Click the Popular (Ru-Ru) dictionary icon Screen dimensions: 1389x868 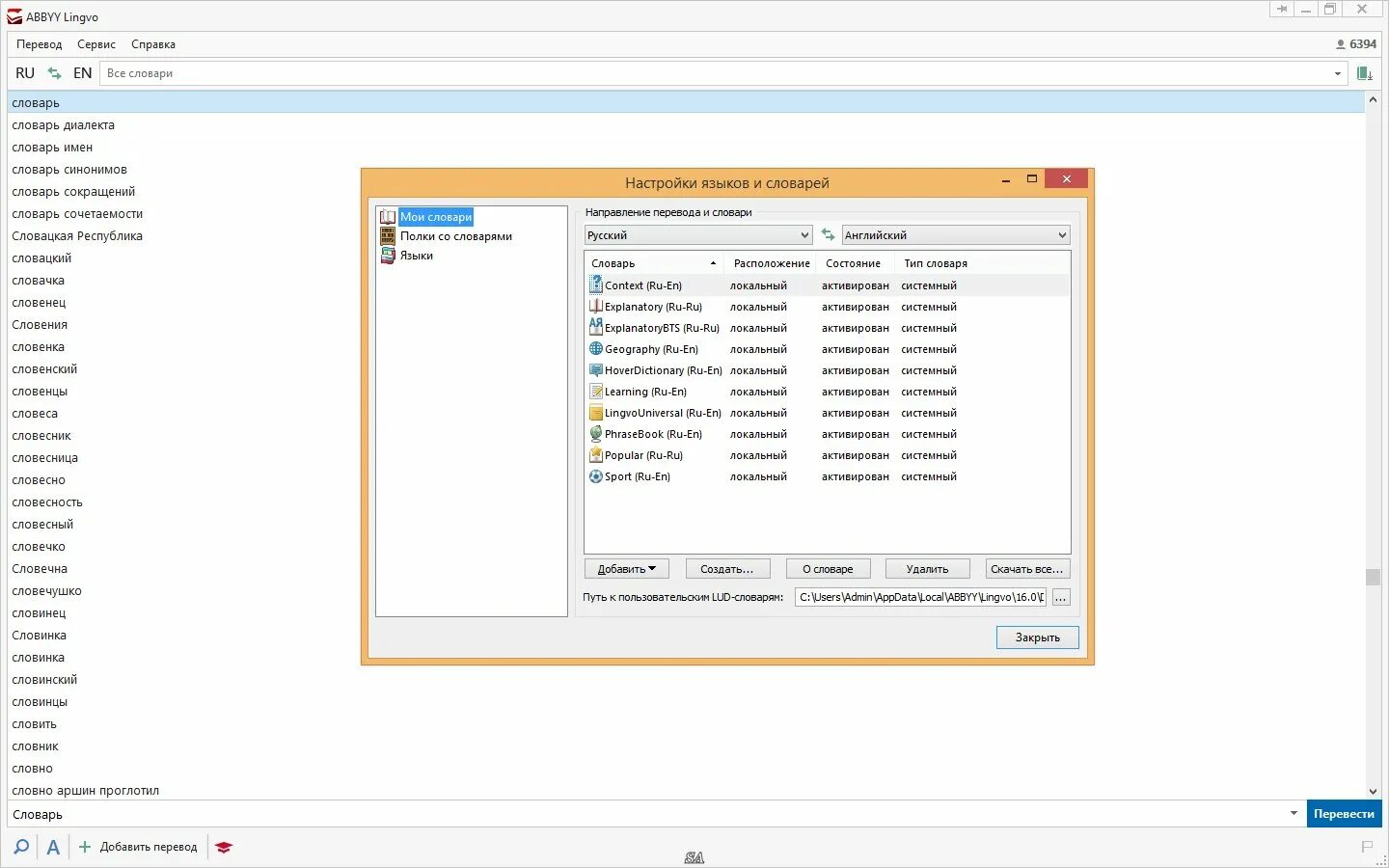[596, 454]
